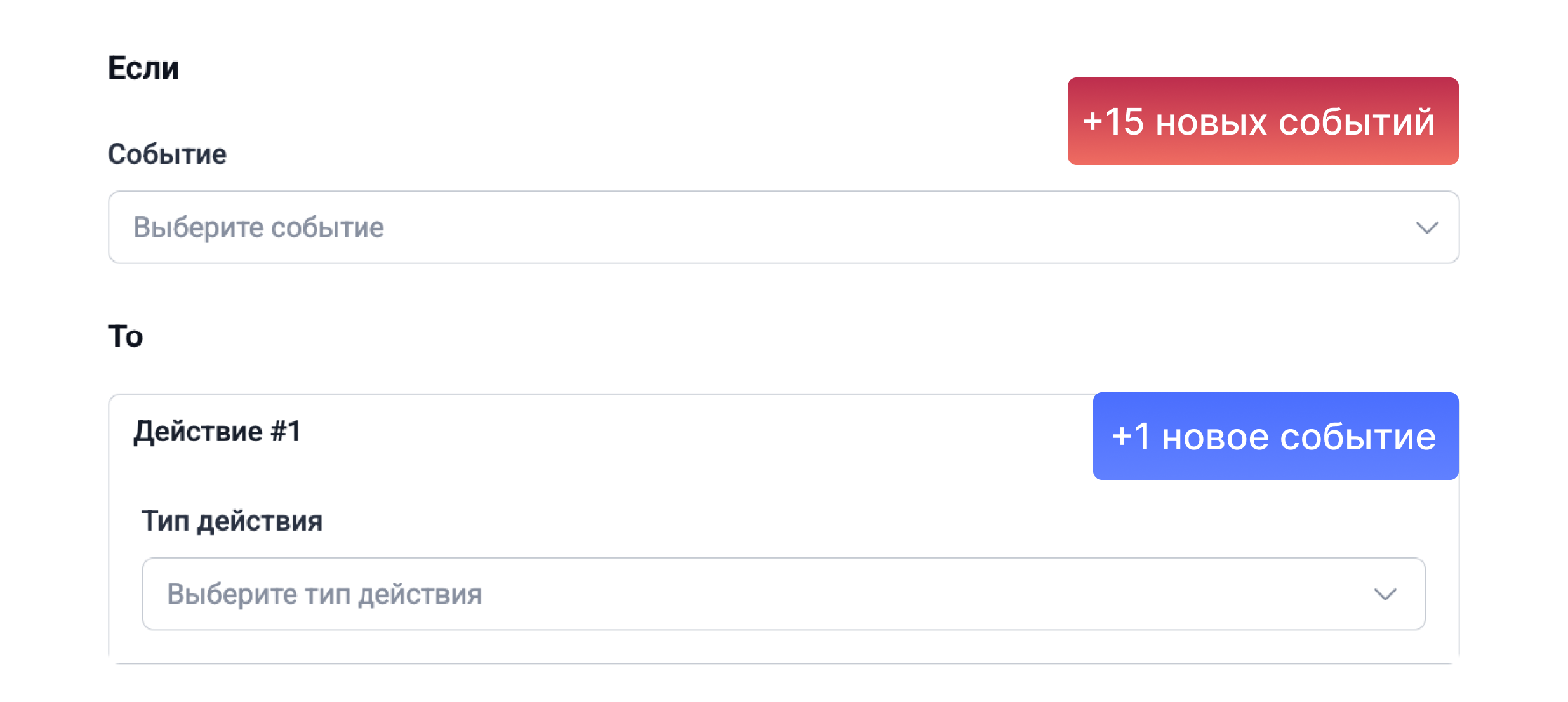Click the "+1" number on the blue badge
Image resolution: width=1568 pixels, height=702 pixels.
(1131, 436)
